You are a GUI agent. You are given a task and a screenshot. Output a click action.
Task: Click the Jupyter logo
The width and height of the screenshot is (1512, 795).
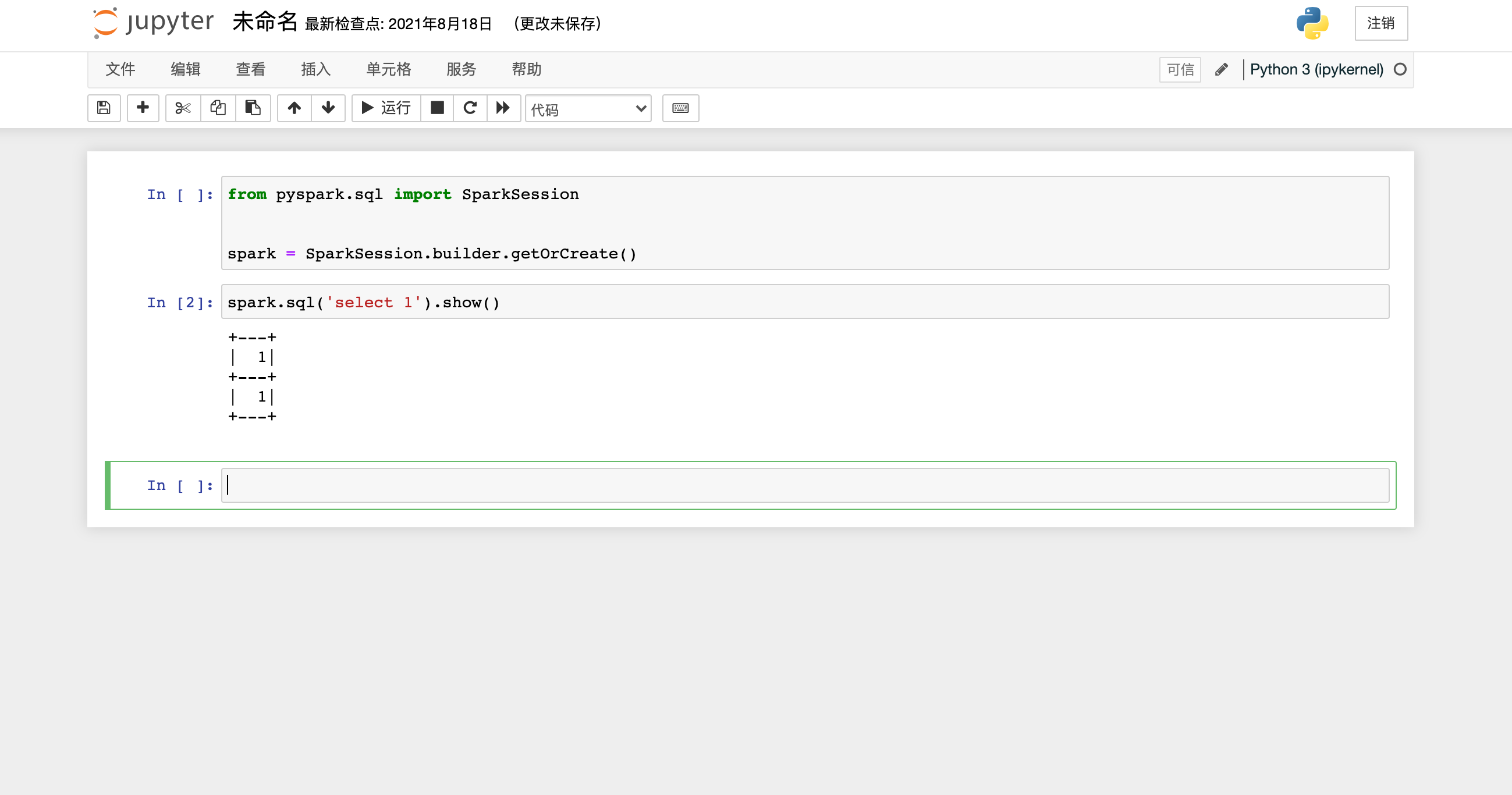pos(152,23)
